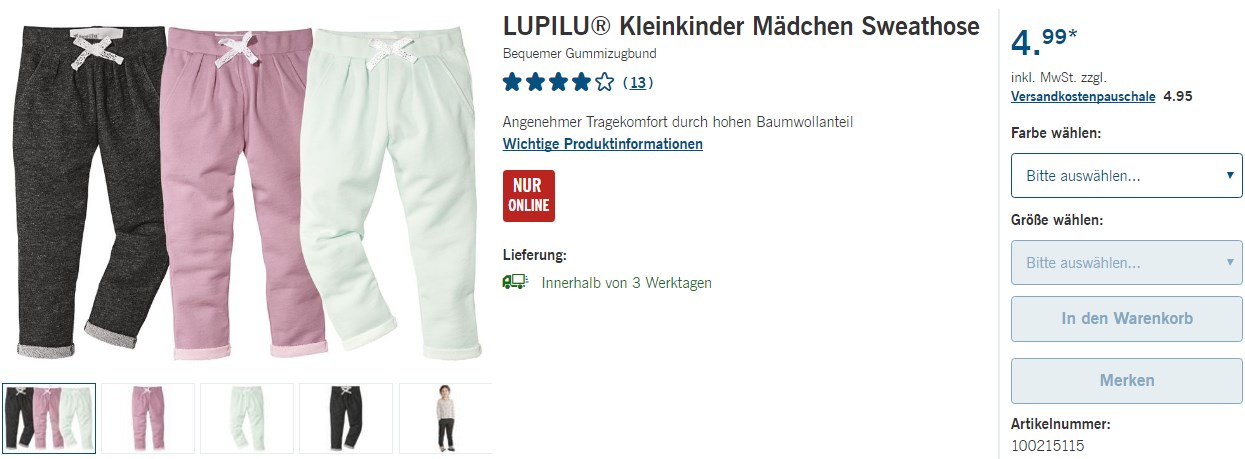
Task: Open the Größe wählen size dropdown
Action: click(1127, 263)
